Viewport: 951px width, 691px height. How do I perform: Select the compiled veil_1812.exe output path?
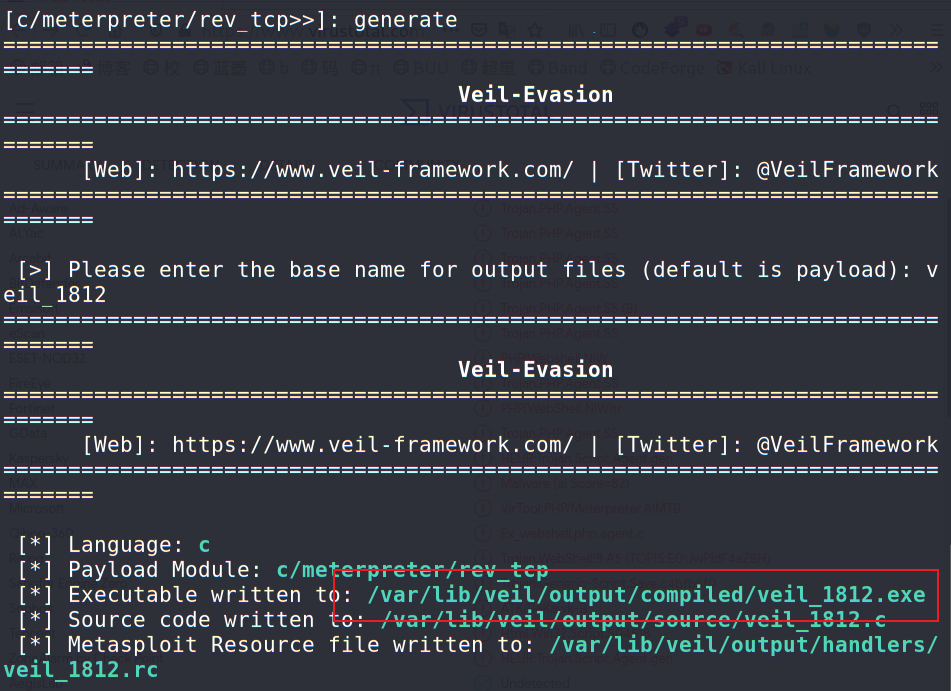[646, 595]
